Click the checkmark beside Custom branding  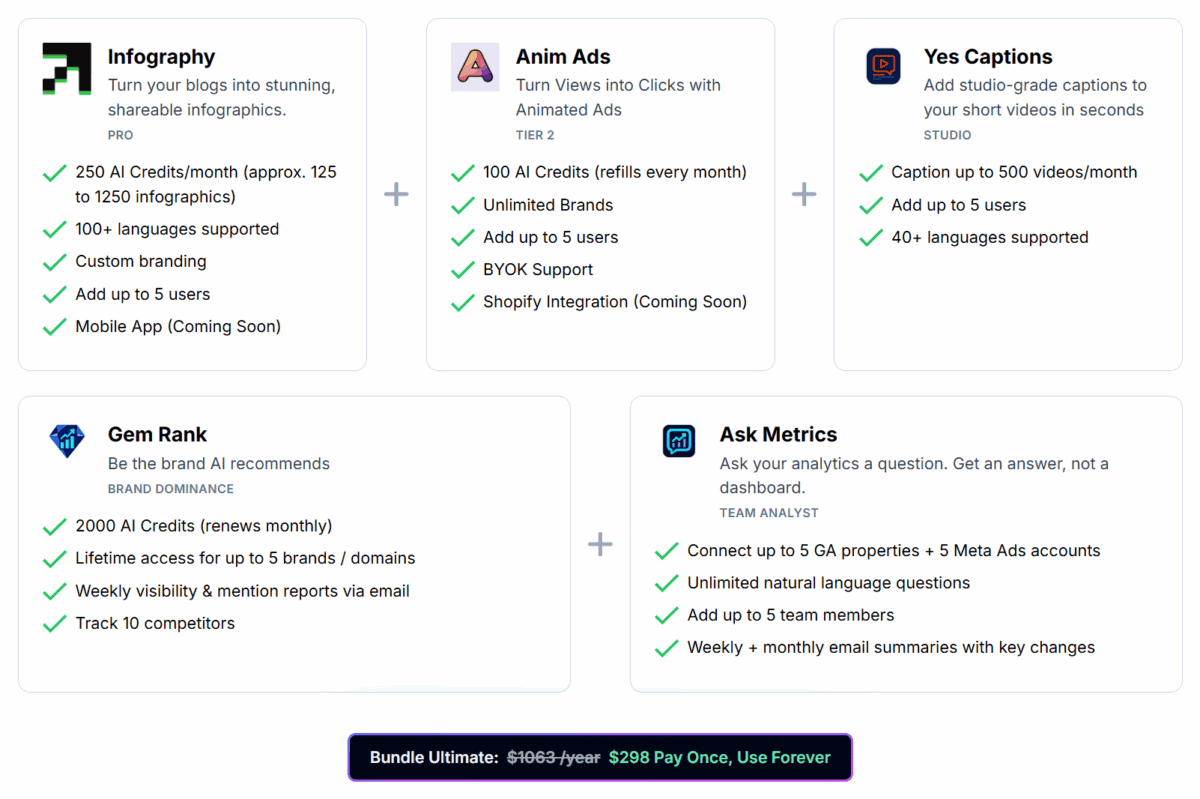point(55,263)
